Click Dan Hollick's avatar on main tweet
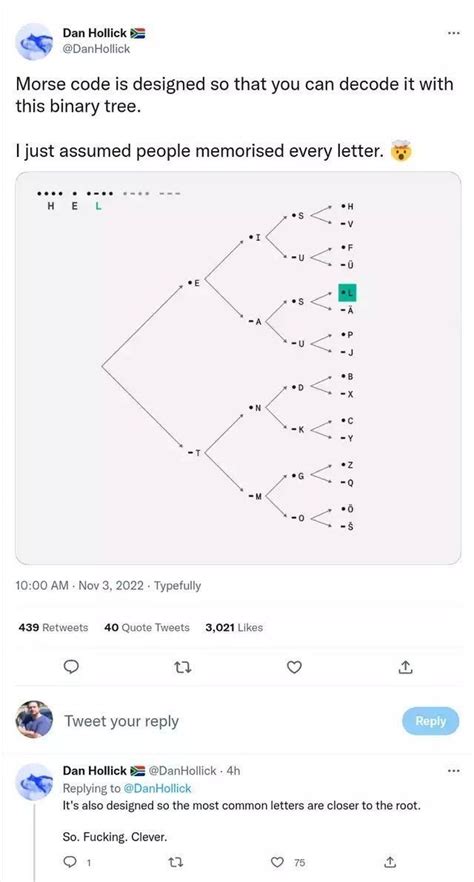Image resolution: width=474 pixels, height=882 pixels. tap(34, 42)
